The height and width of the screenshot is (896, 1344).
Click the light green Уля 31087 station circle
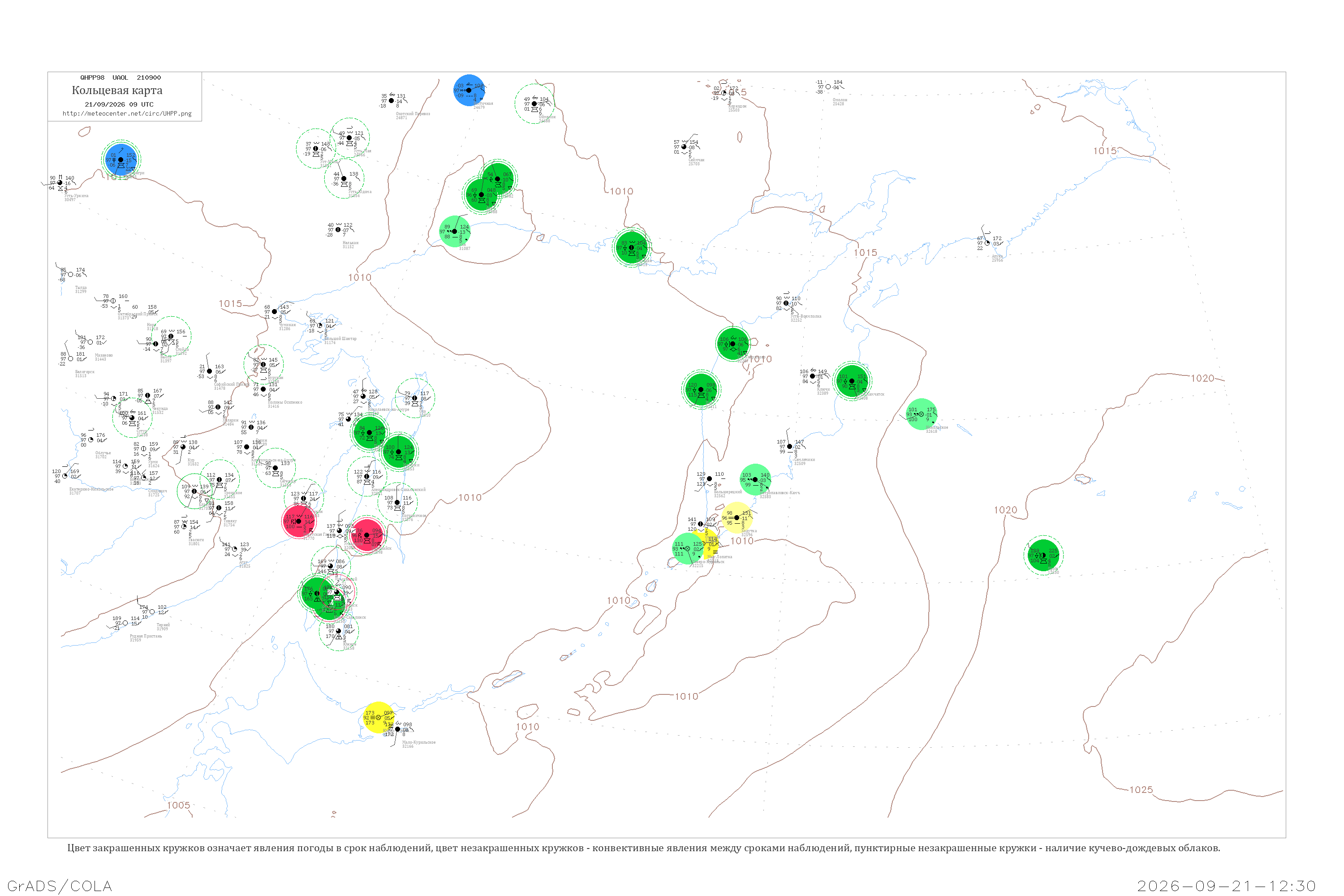coord(455,232)
